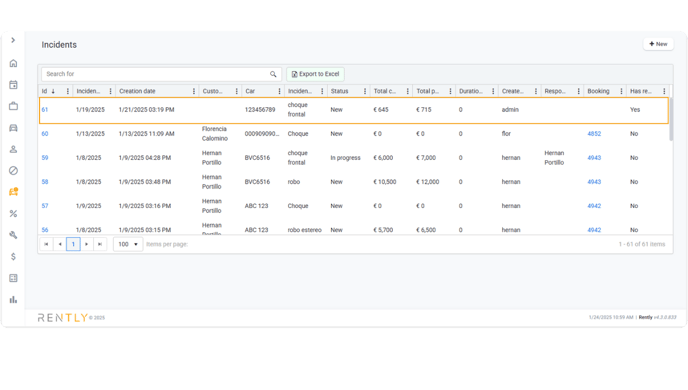Sort by Car column header
This screenshot has height=390, width=688.
pos(250,91)
